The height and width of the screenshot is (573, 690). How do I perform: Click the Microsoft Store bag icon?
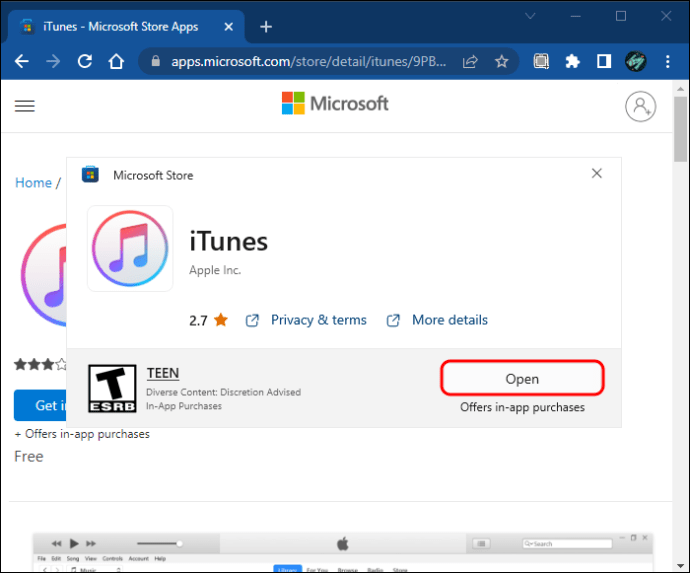pyautogui.click(x=90, y=175)
